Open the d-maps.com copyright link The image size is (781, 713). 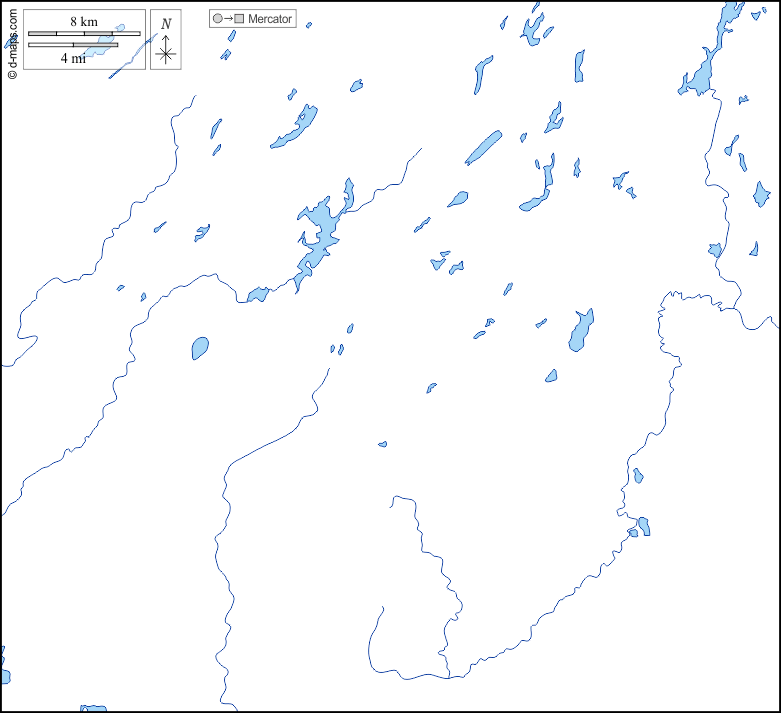tap(12, 45)
